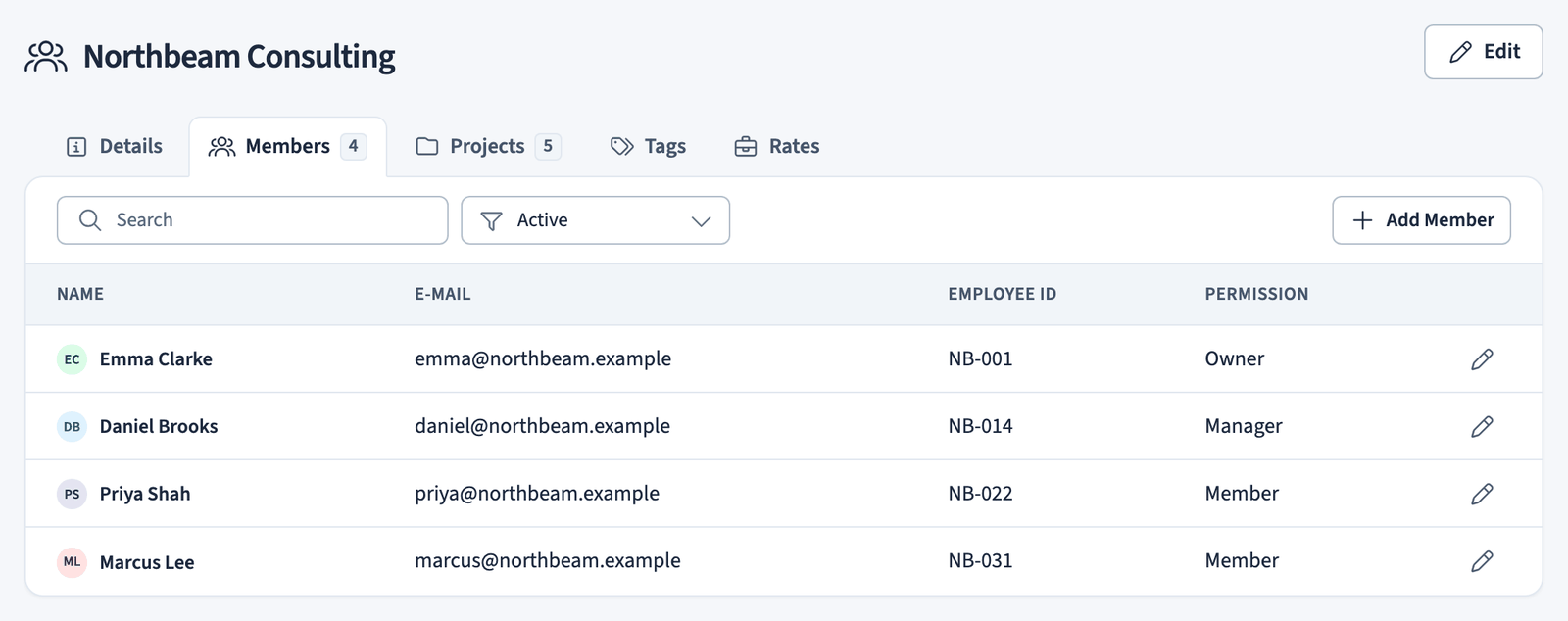This screenshot has width=1568, height=621.
Task: Click the NAME column header
Action: coord(80,294)
